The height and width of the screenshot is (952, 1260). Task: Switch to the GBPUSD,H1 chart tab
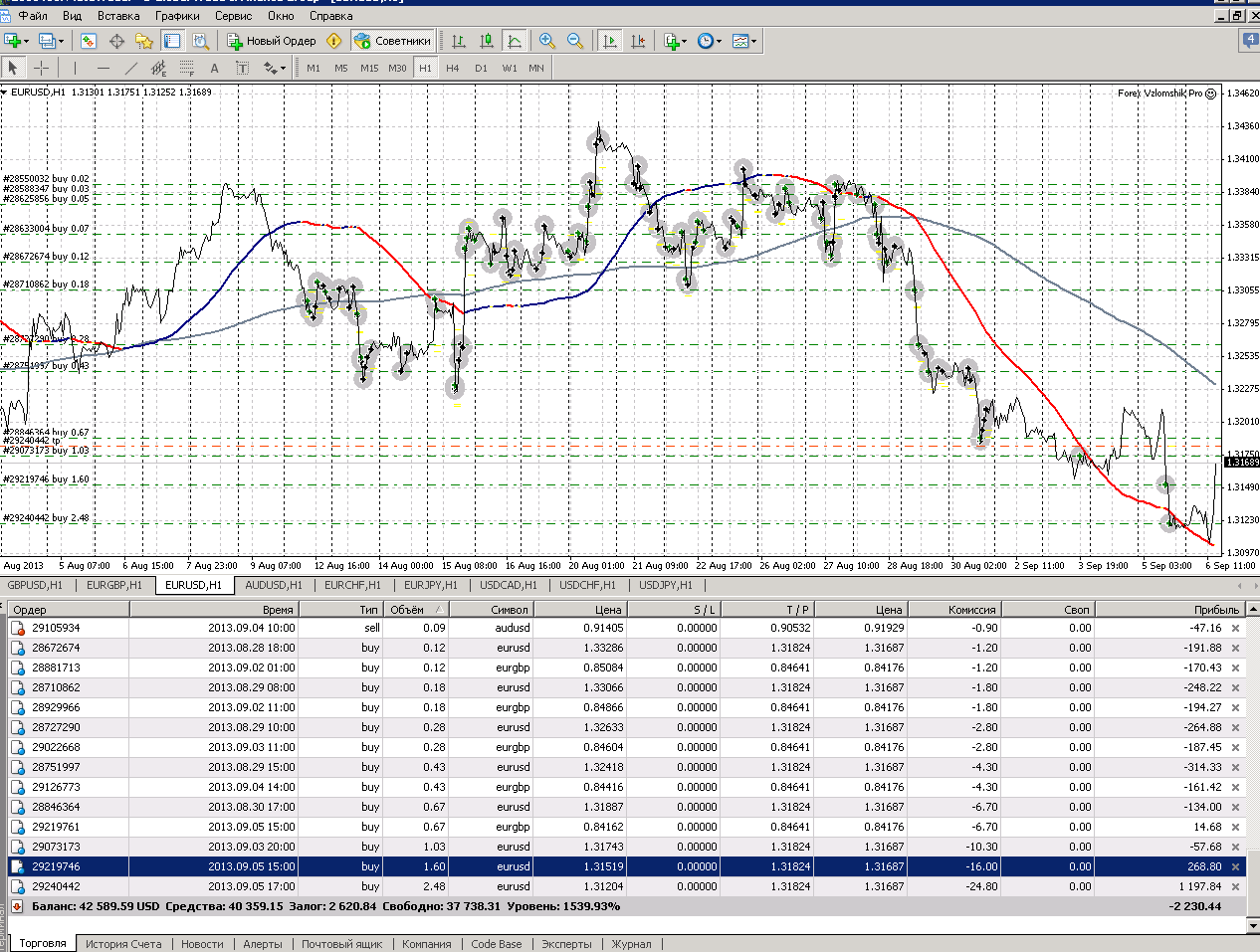click(35, 585)
